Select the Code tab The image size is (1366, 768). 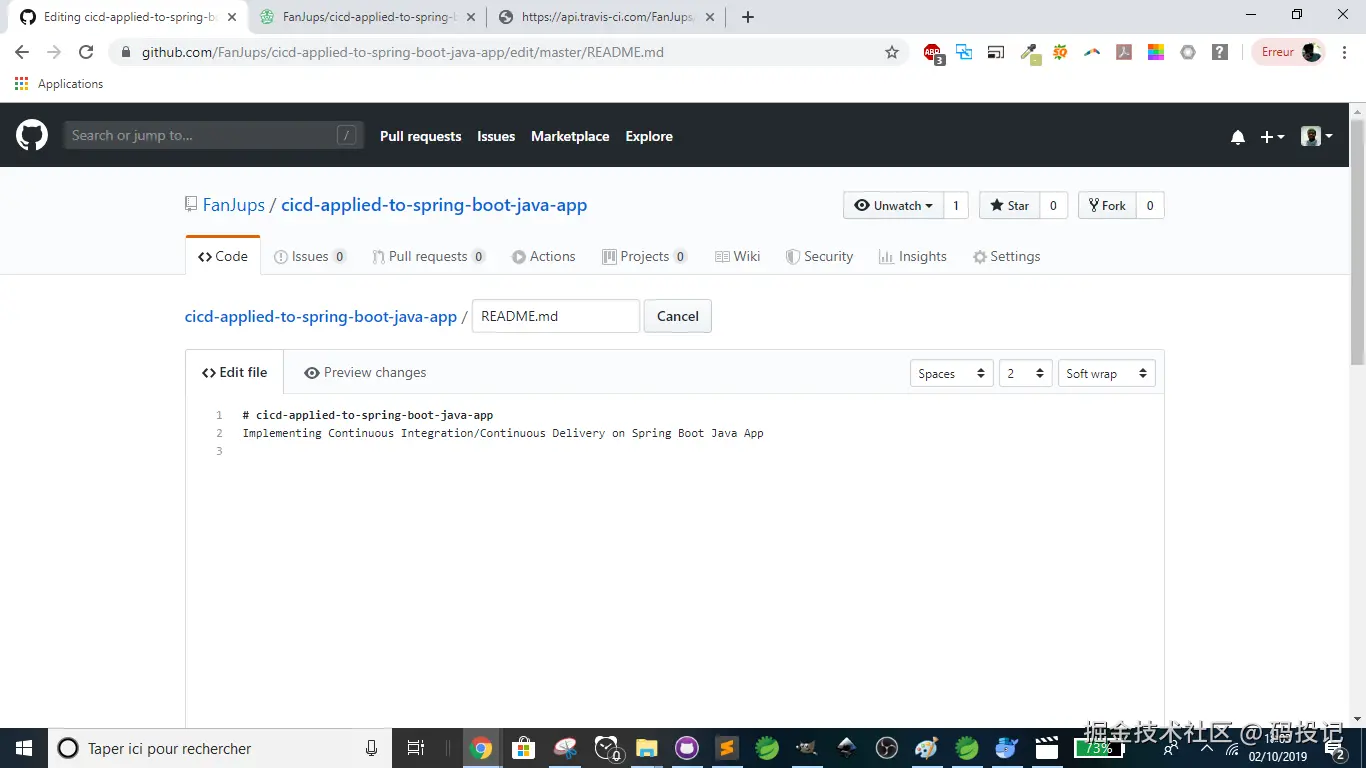(223, 257)
